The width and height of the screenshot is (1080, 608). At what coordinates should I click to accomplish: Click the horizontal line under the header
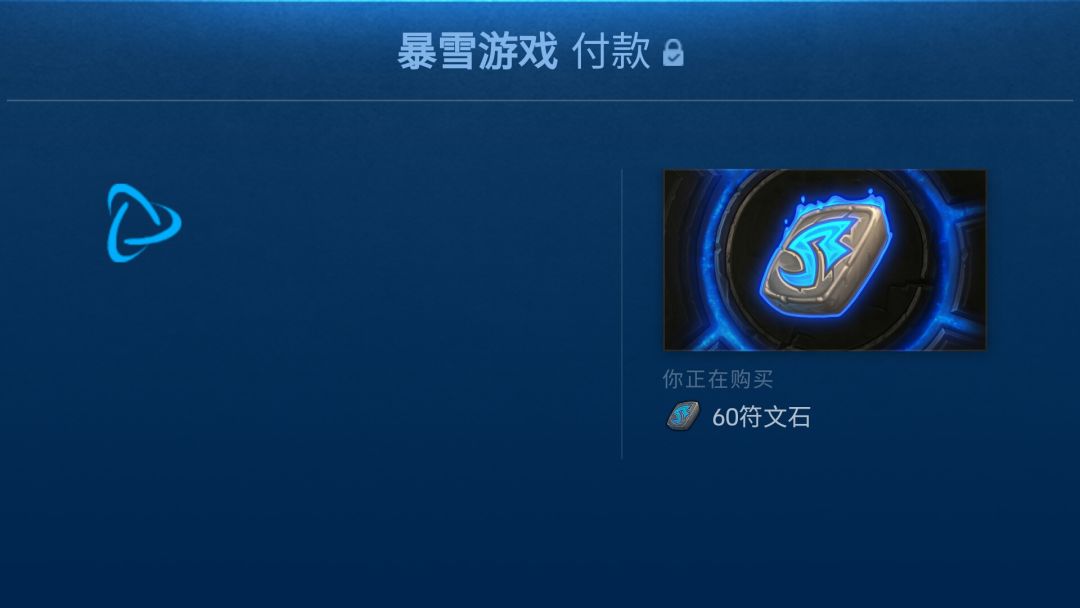point(540,101)
